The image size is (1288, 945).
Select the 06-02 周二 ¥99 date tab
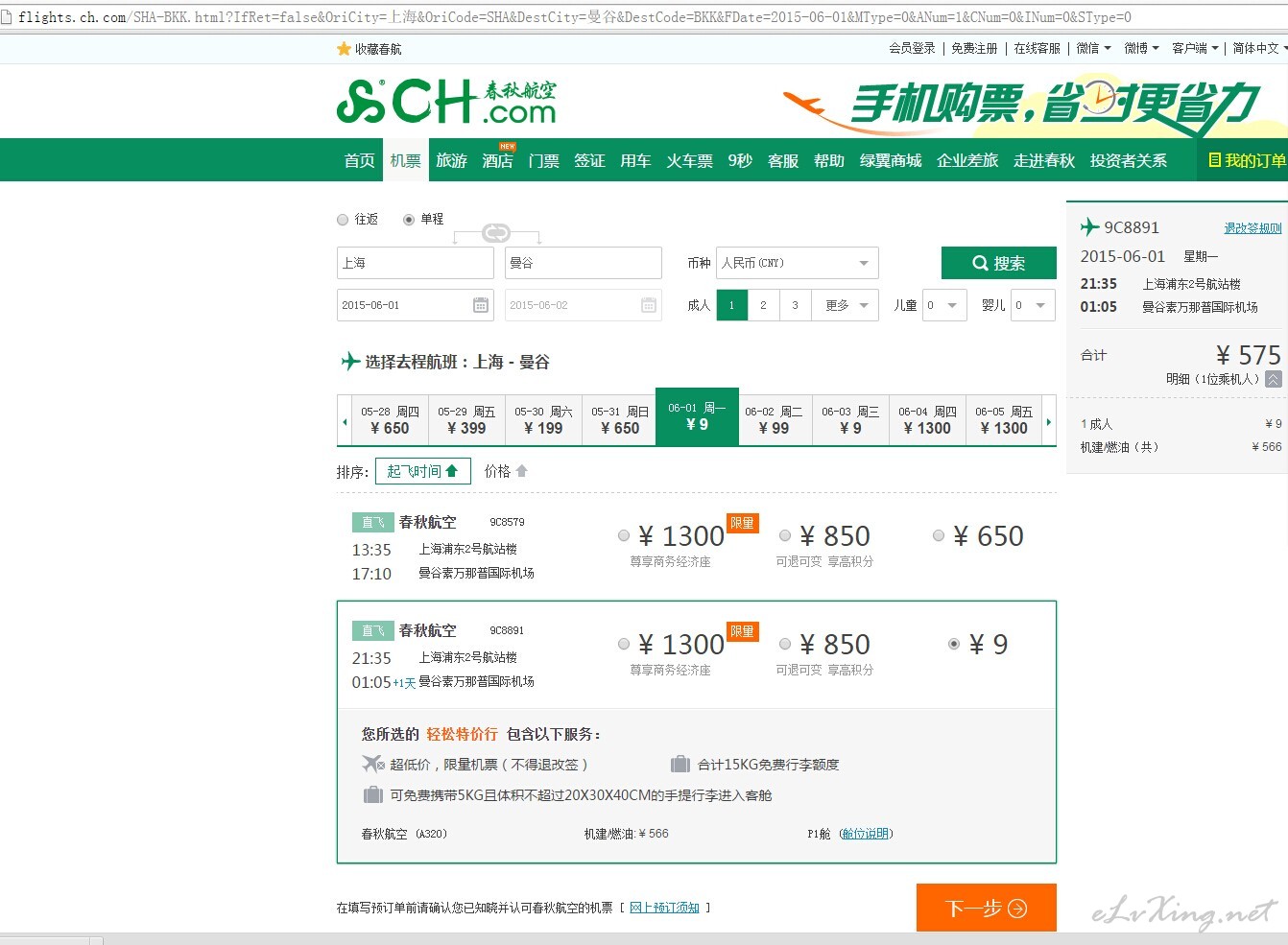(774, 420)
